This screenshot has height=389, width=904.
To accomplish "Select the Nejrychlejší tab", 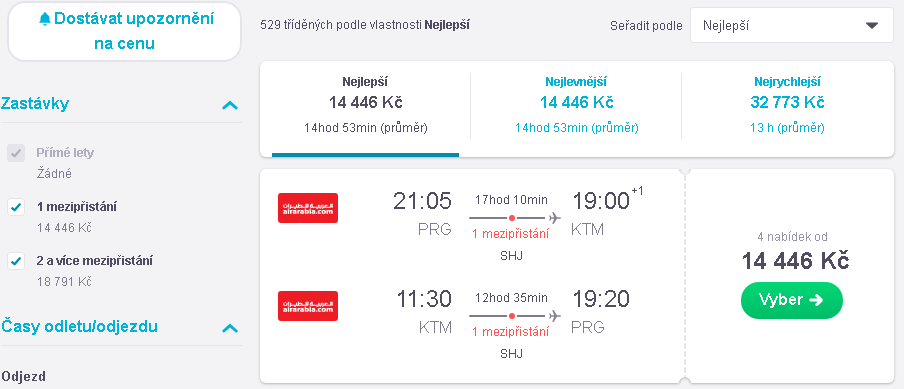I will [787, 105].
